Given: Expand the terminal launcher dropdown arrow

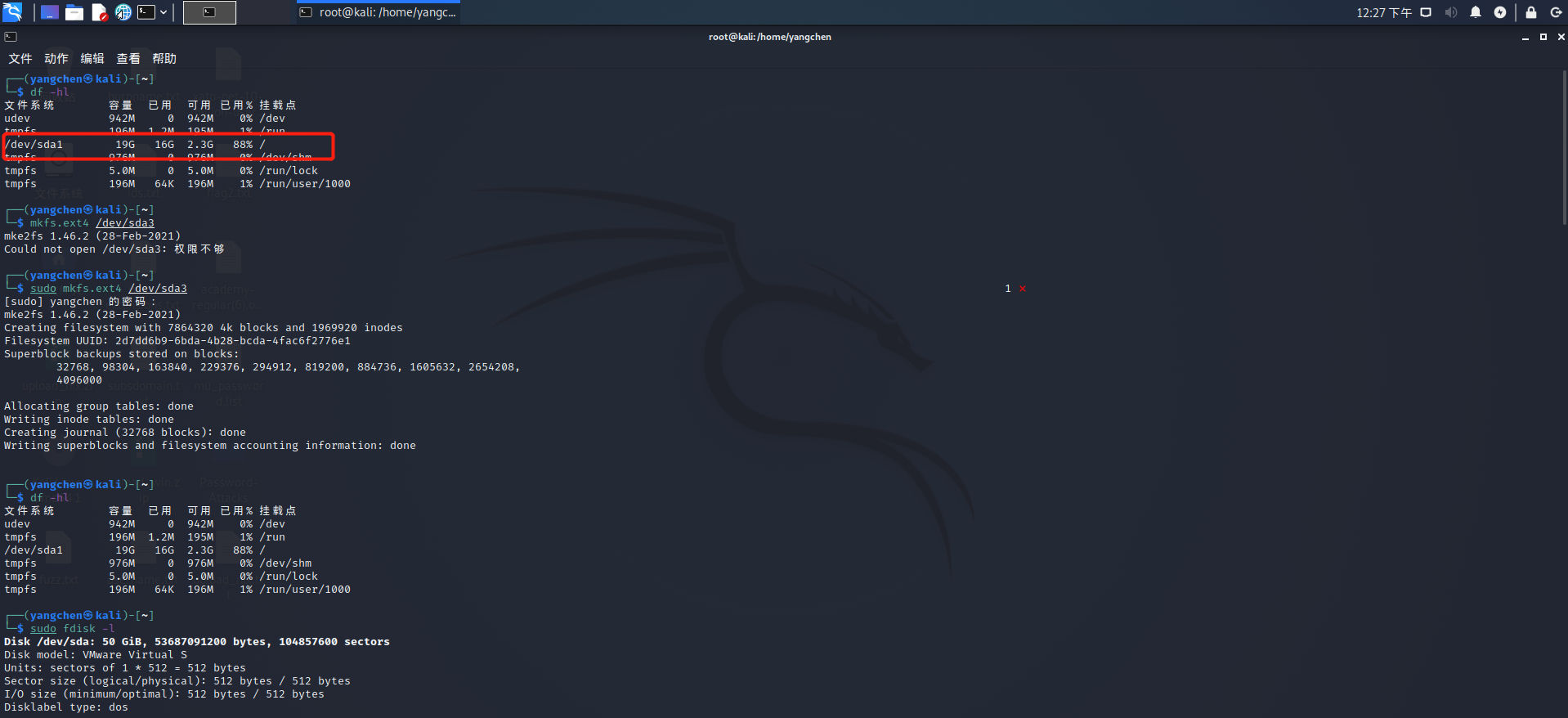Looking at the screenshot, I should (x=164, y=12).
